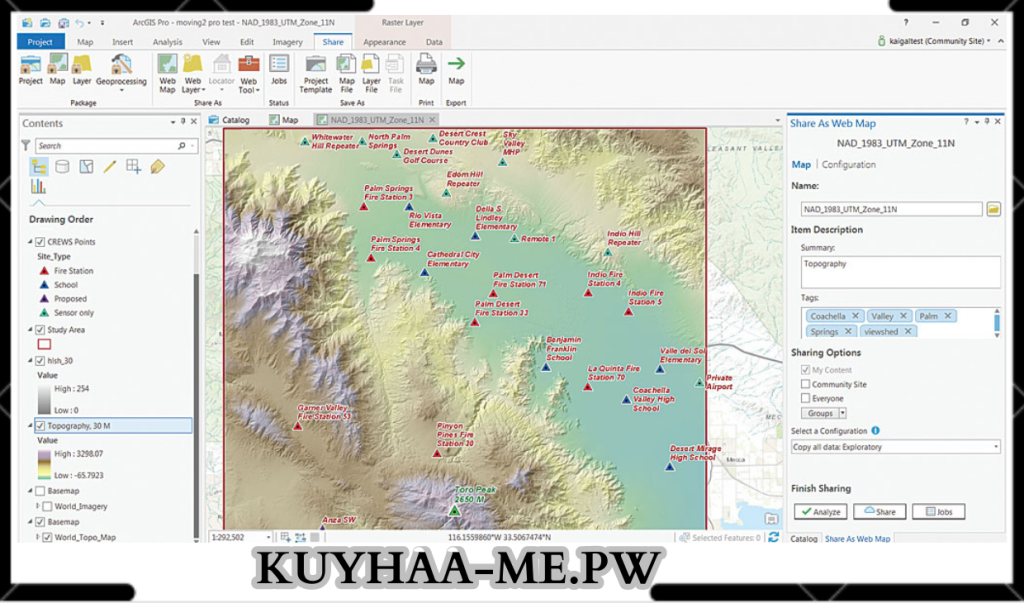Image resolution: width=1024 pixels, height=603 pixels.
Task: Click the refresh icon in status bar
Action: [x=774, y=537]
